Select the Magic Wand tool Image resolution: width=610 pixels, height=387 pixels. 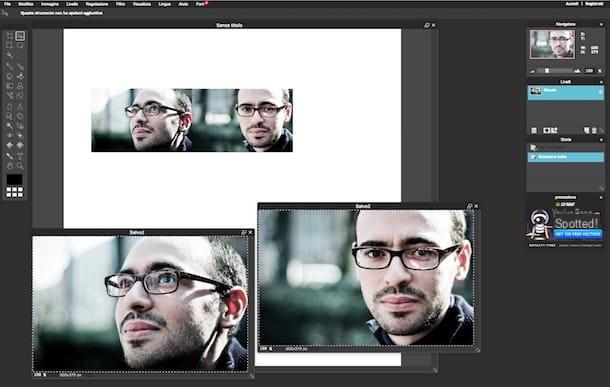(x=9, y=55)
